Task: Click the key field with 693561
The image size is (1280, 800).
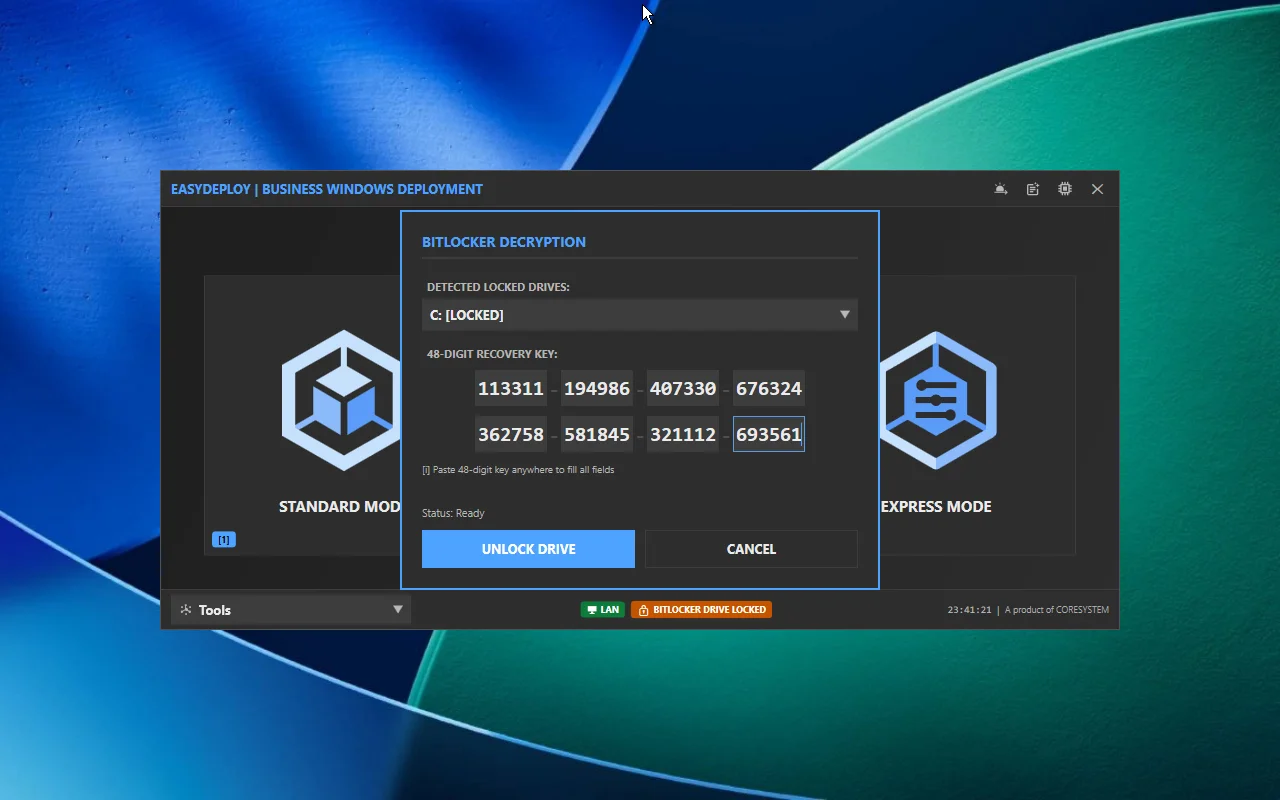Action: pyautogui.click(x=769, y=435)
